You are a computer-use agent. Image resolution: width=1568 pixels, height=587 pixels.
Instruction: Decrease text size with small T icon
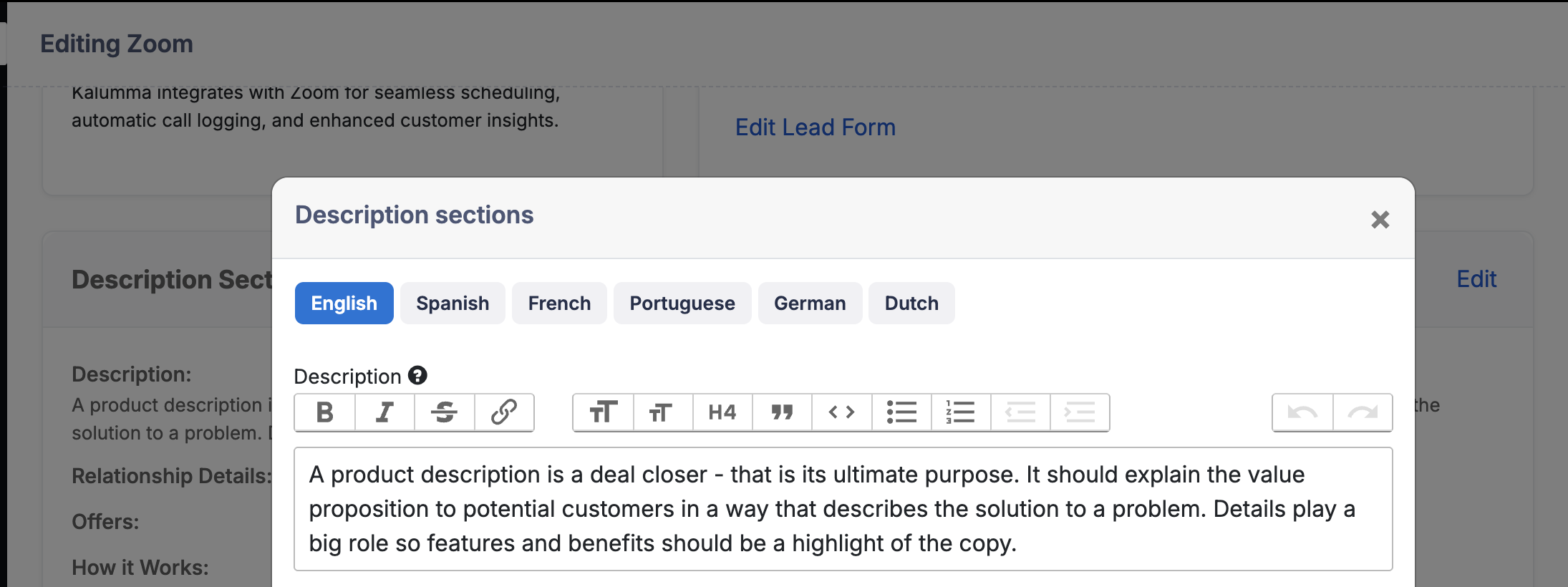point(663,412)
